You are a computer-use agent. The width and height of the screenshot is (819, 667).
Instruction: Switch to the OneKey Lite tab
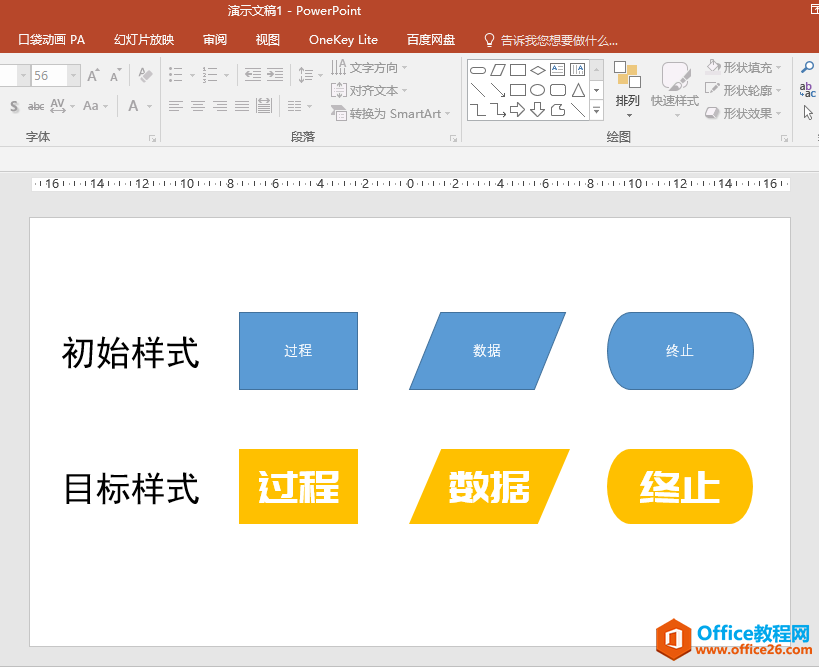pyautogui.click(x=343, y=40)
